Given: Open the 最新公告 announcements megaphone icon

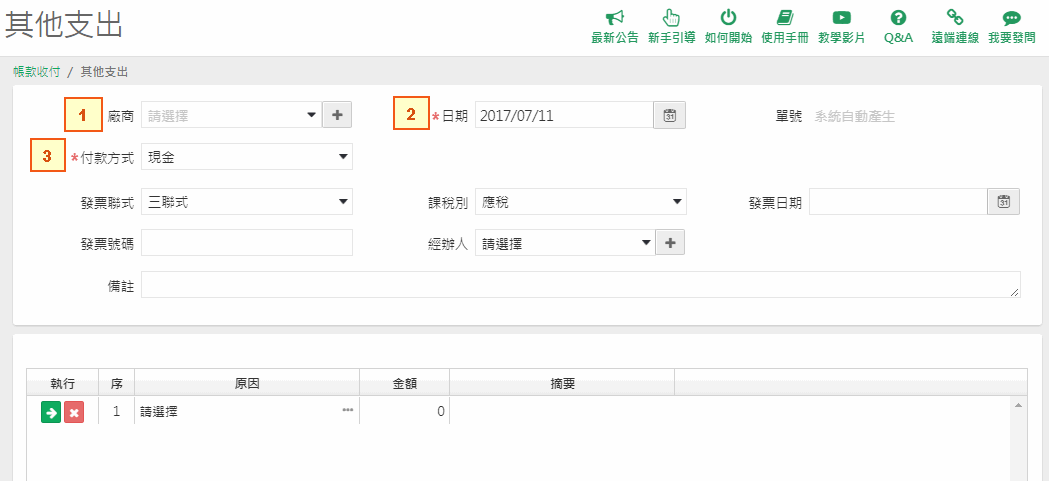Looking at the screenshot, I should pyautogui.click(x=615, y=17).
